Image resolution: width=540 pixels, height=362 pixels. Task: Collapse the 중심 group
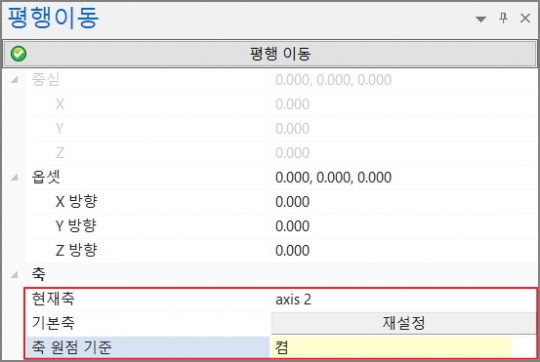point(14,80)
